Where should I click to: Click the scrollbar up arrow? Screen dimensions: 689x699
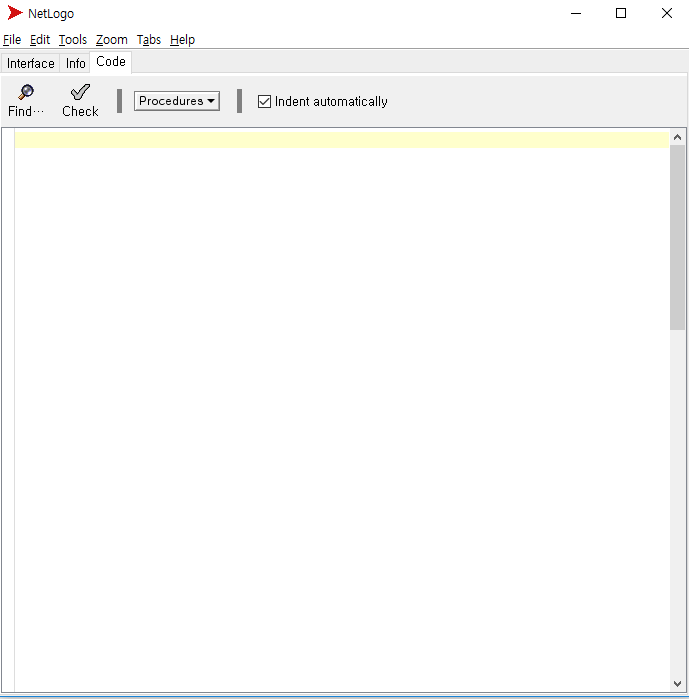[x=677, y=137]
